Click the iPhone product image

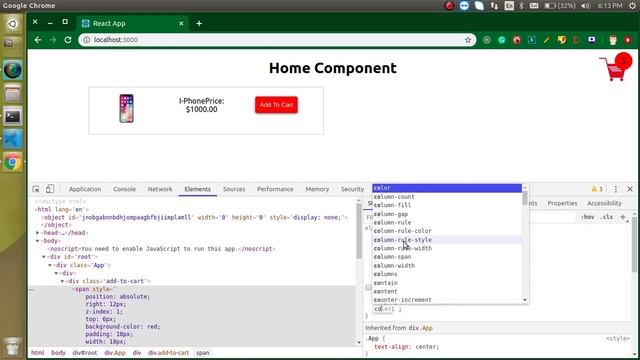point(127,109)
